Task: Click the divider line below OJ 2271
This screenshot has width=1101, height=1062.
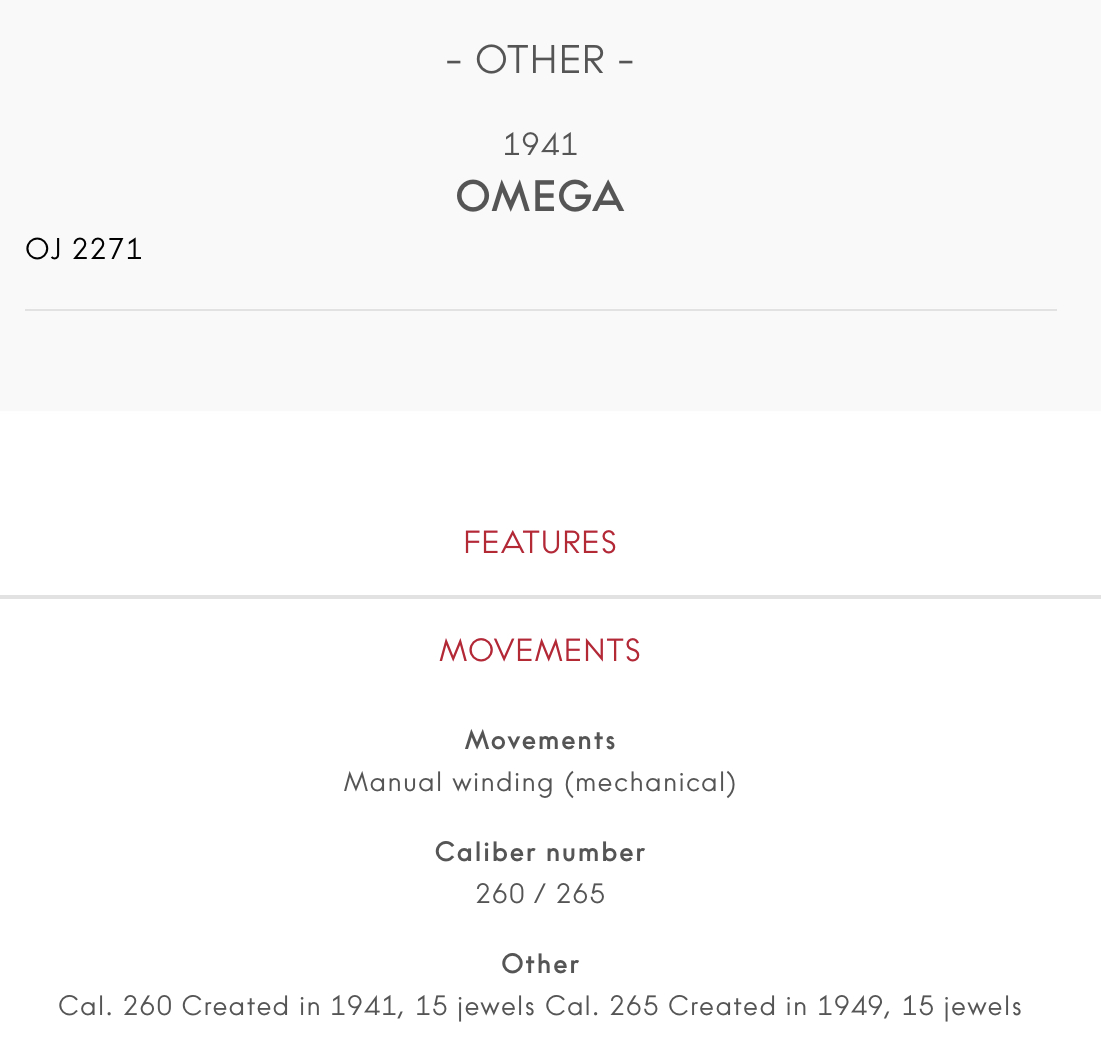Action: 540,310
